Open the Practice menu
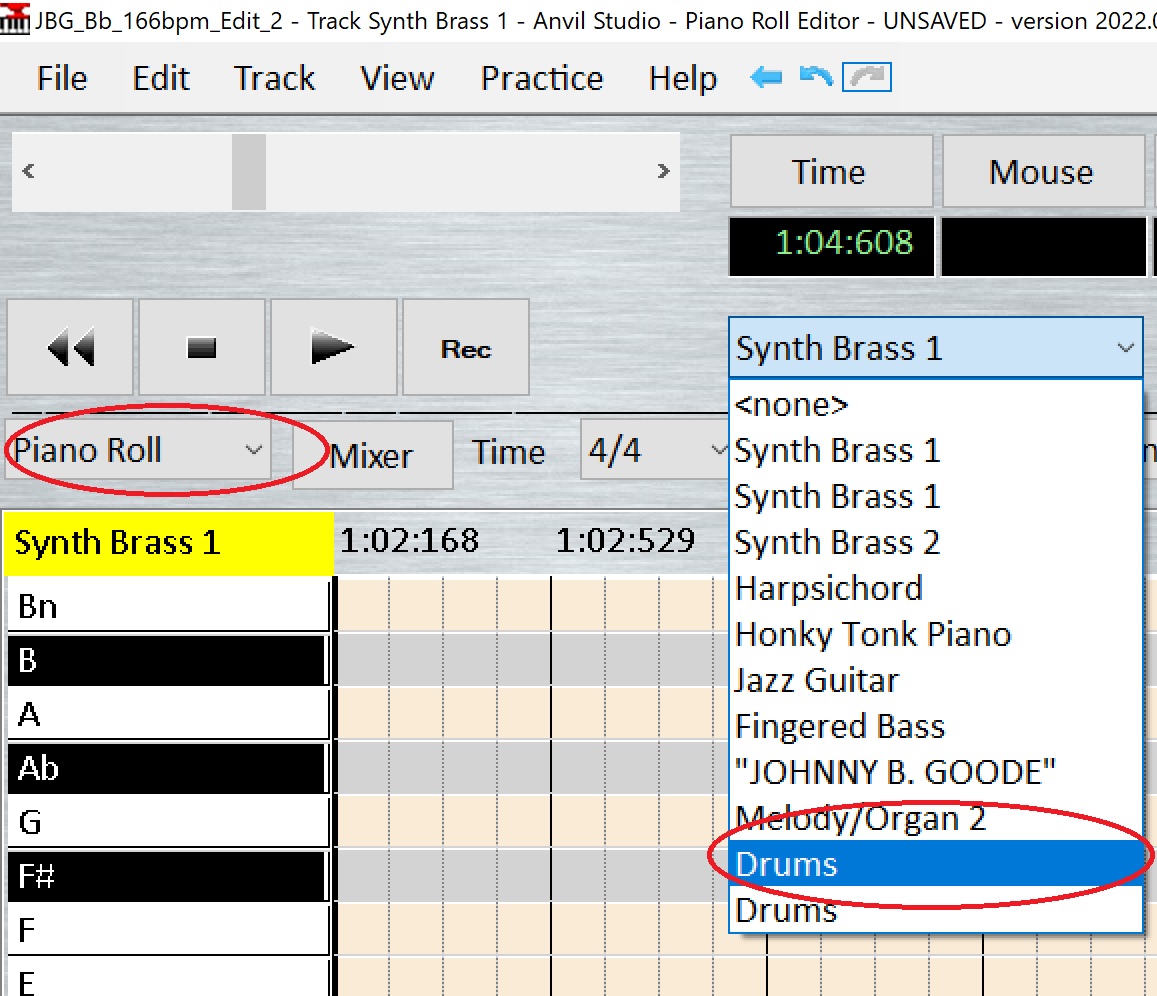Screen dimensions: 1157x996 (541, 78)
